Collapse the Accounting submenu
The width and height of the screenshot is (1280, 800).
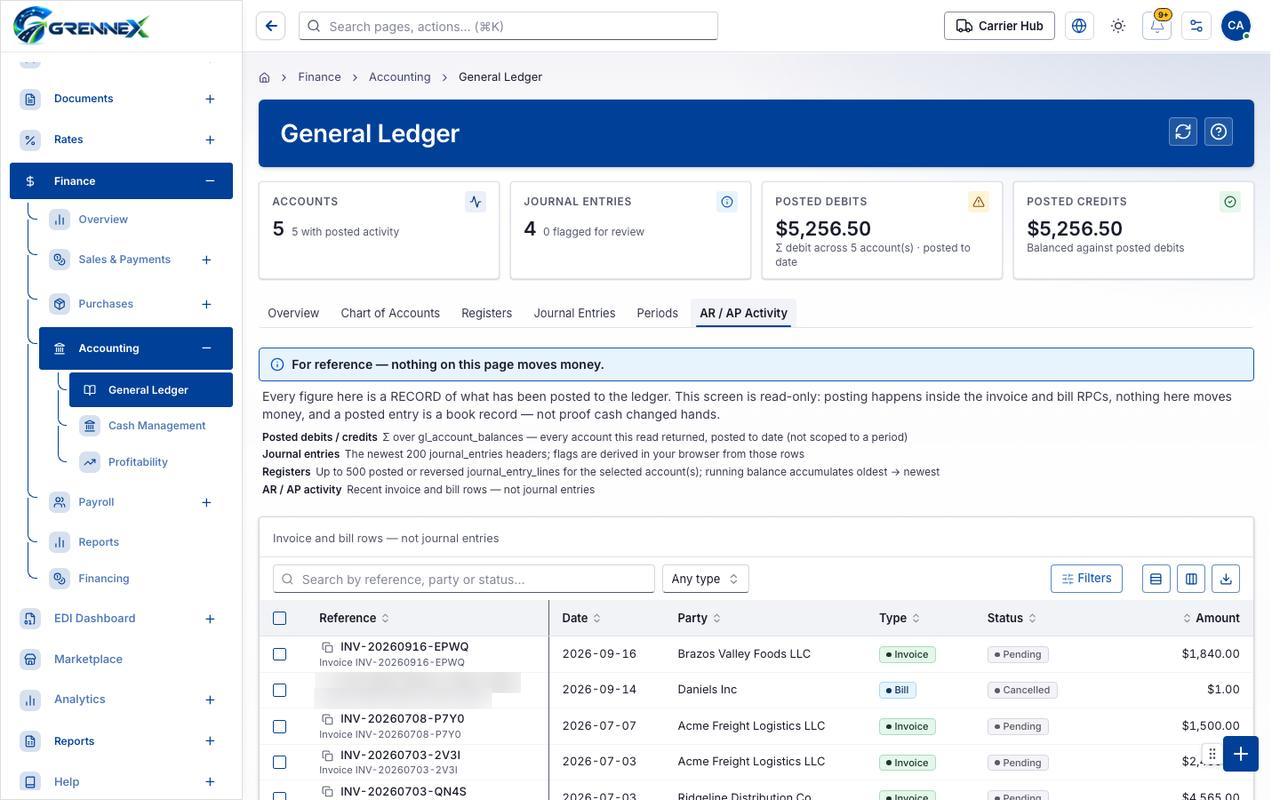(206, 348)
